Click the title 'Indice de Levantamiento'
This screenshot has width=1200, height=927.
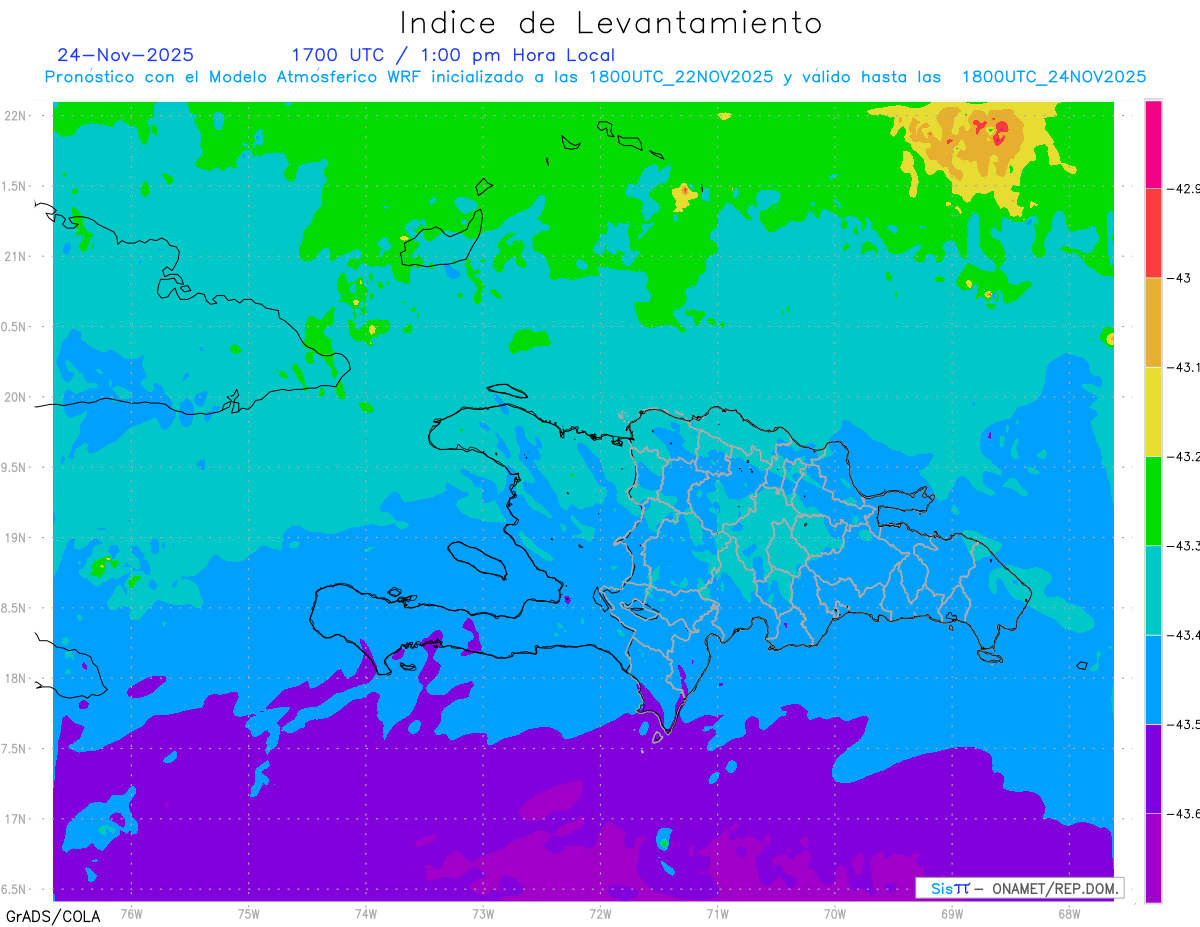pyautogui.click(x=610, y=22)
